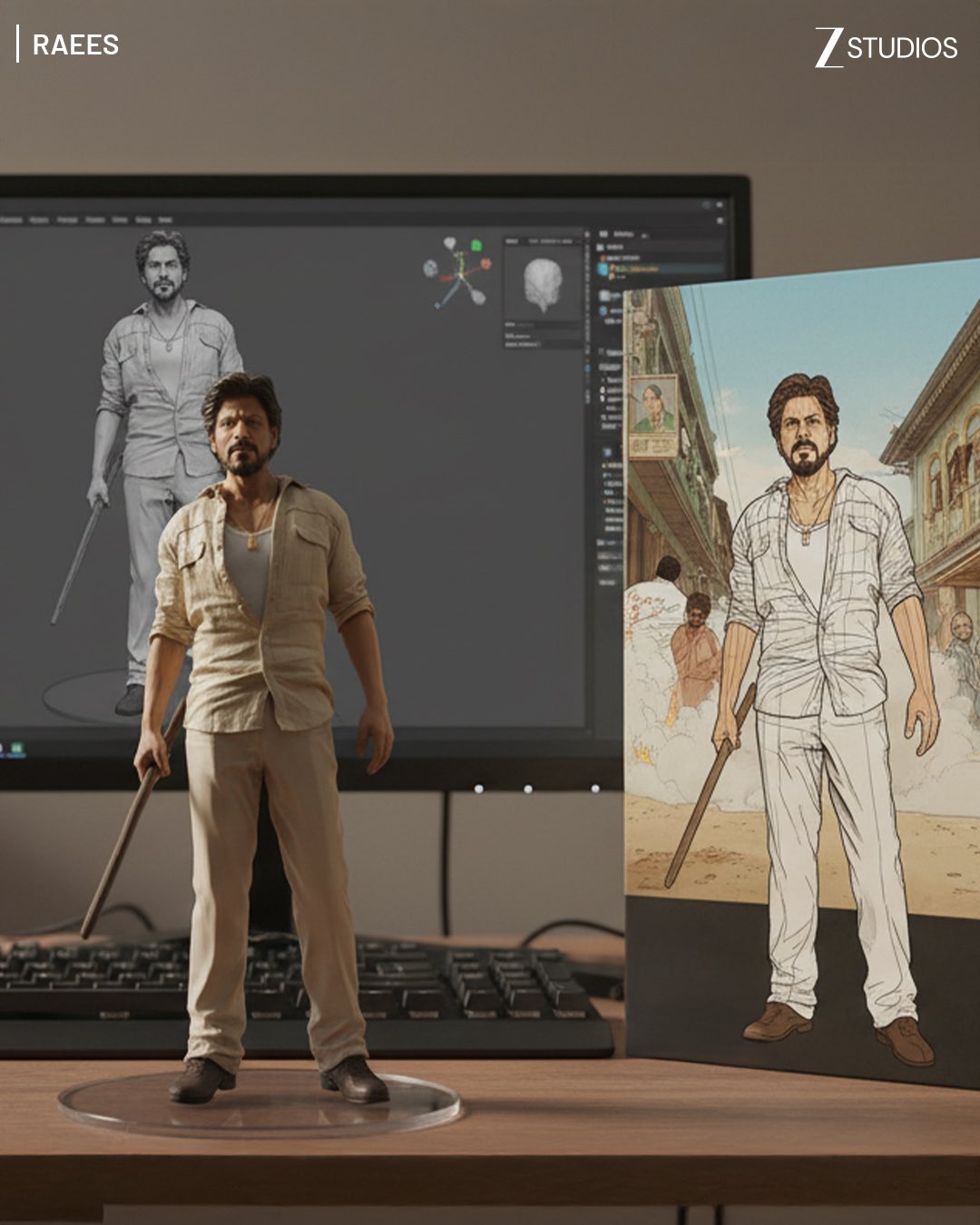Screen dimensions: 980x1225
Task: Click the orientation gizmo in the 3D viewport
Action: tap(457, 272)
